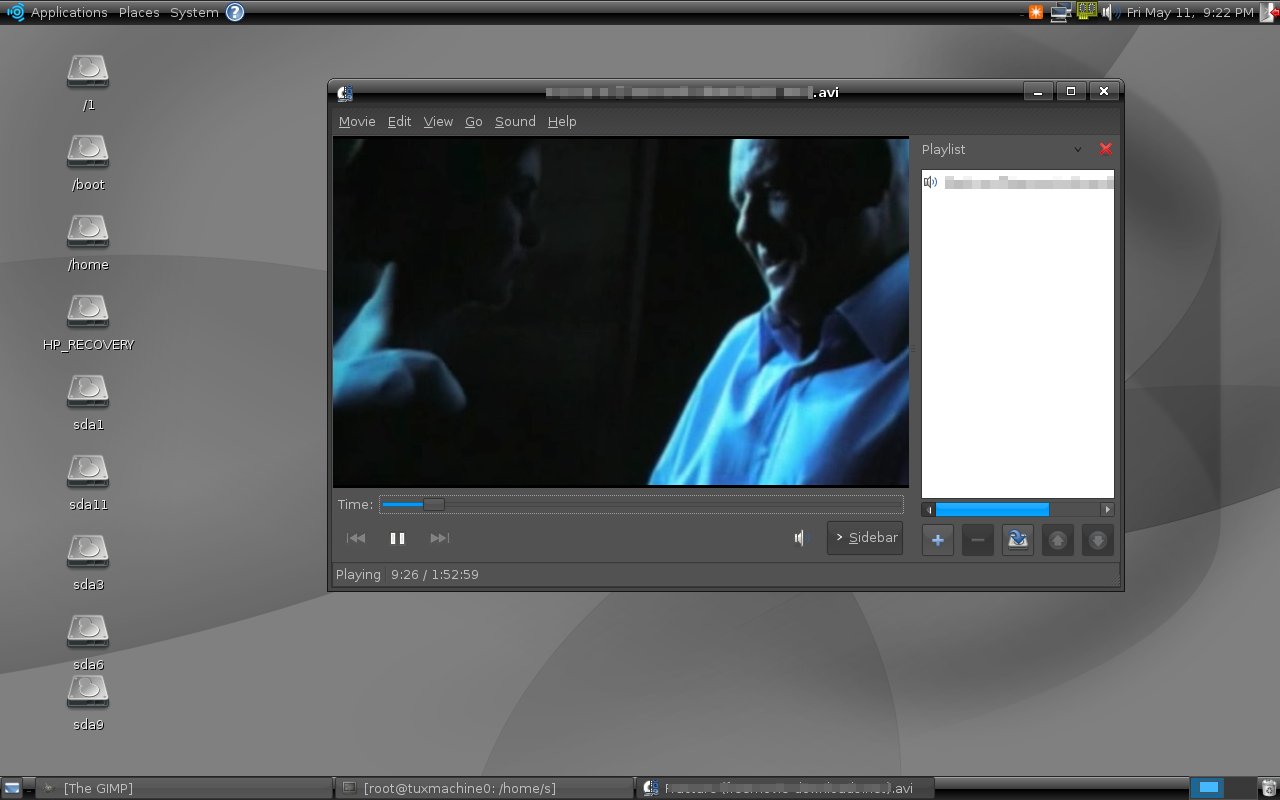
Task: Open the /home drive icon
Action: point(88,230)
